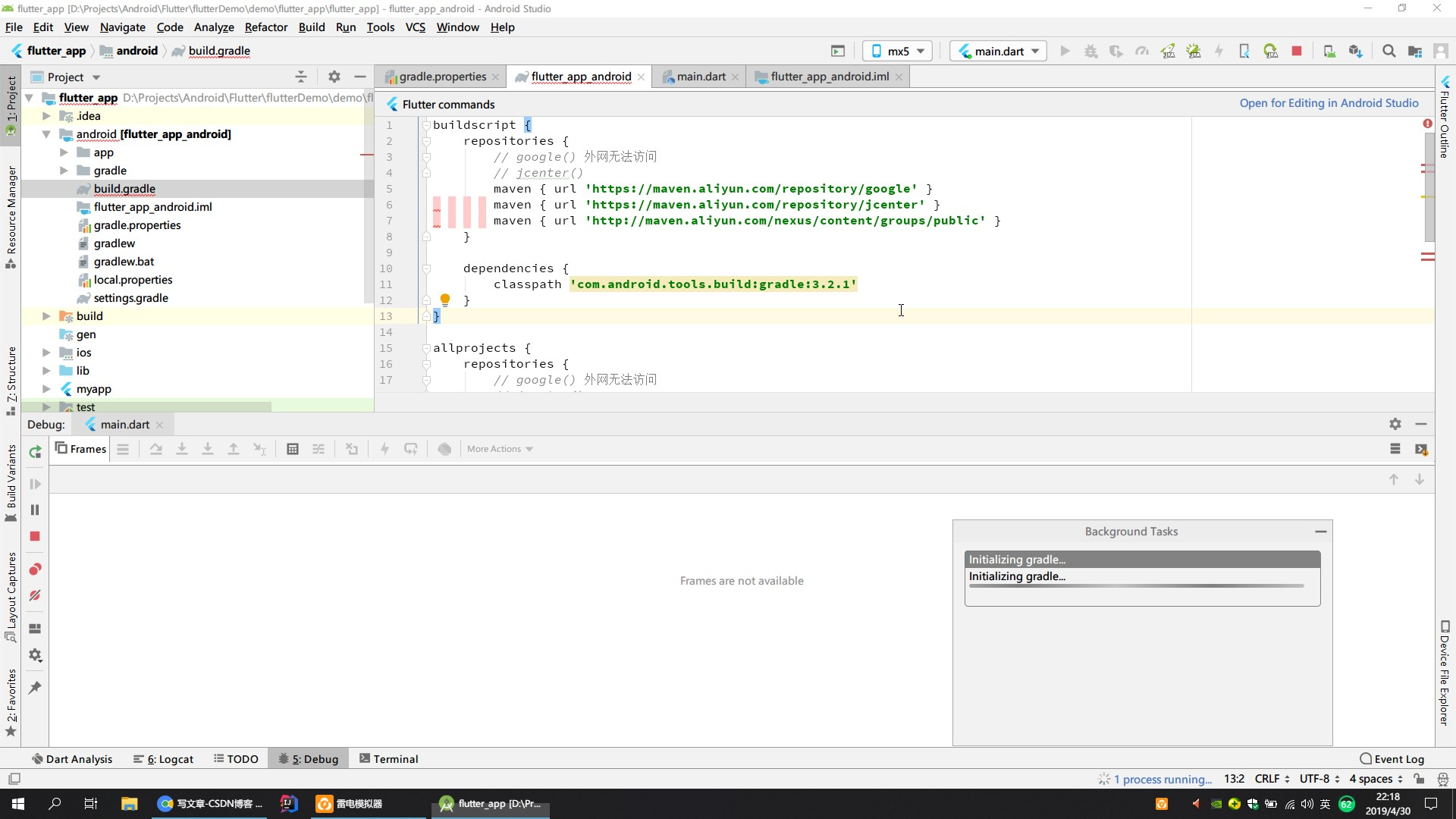The image size is (1456, 819).
Task: Click the red Stop button in main toolbar
Action: (x=1297, y=51)
